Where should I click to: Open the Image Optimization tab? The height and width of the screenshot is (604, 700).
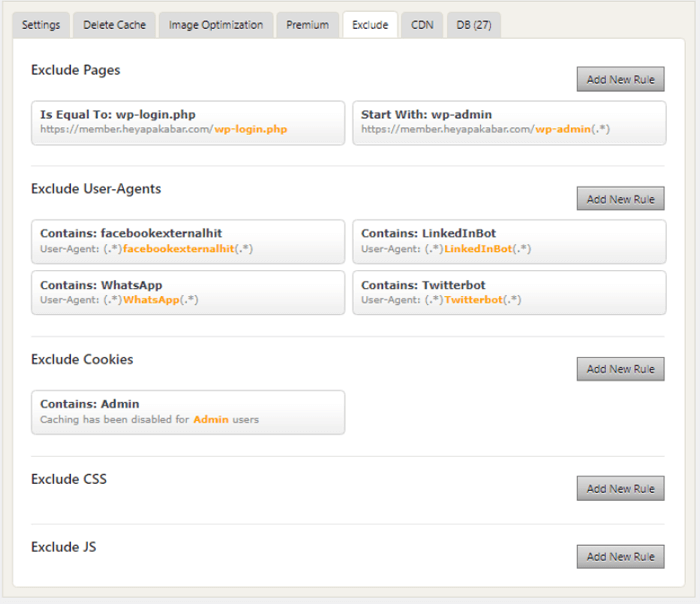[x=216, y=25]
